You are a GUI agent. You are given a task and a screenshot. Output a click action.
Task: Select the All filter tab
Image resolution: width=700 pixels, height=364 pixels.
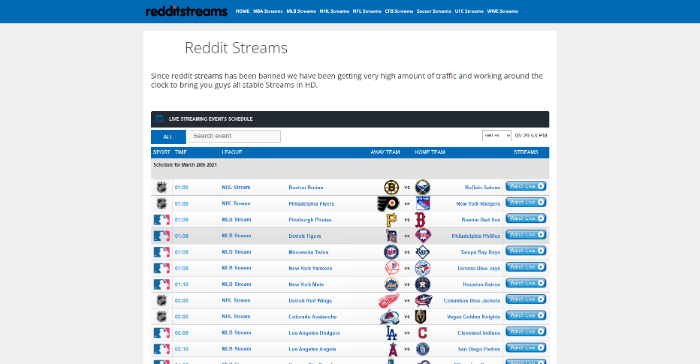(168, 137)
